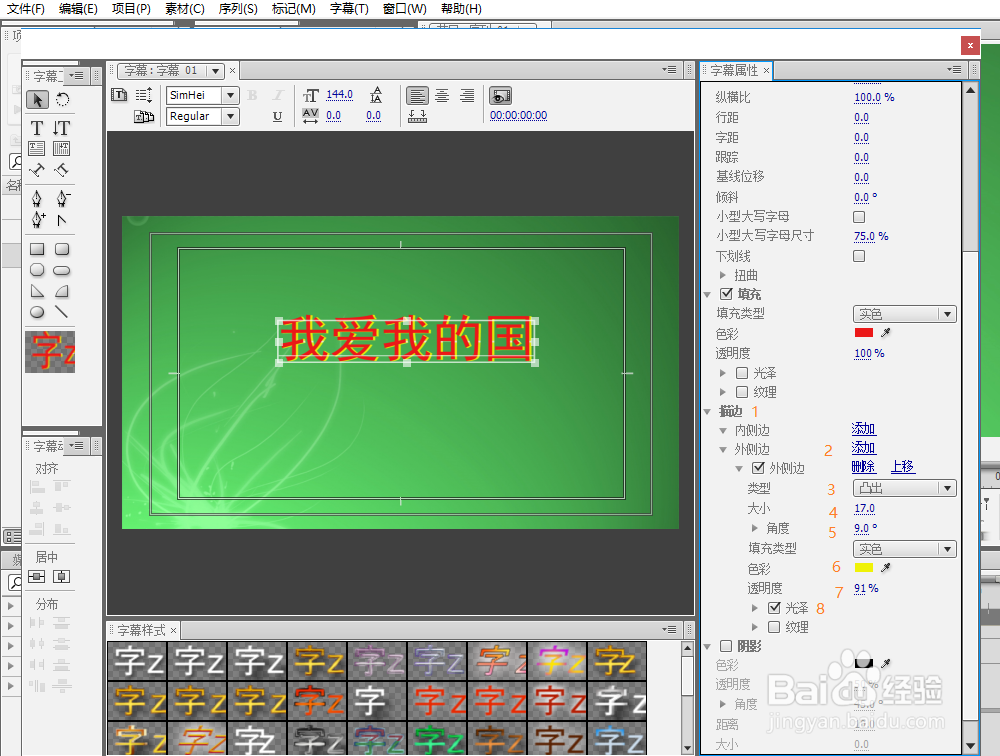Click the New Title Based on Current icon
The image size is (1000, 756).
tap(119, 95)
